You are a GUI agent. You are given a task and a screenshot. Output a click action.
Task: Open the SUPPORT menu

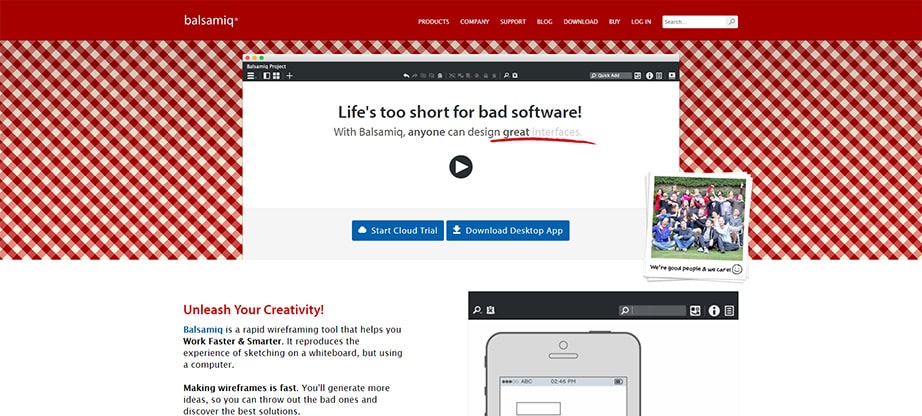(x=513, y=22)
